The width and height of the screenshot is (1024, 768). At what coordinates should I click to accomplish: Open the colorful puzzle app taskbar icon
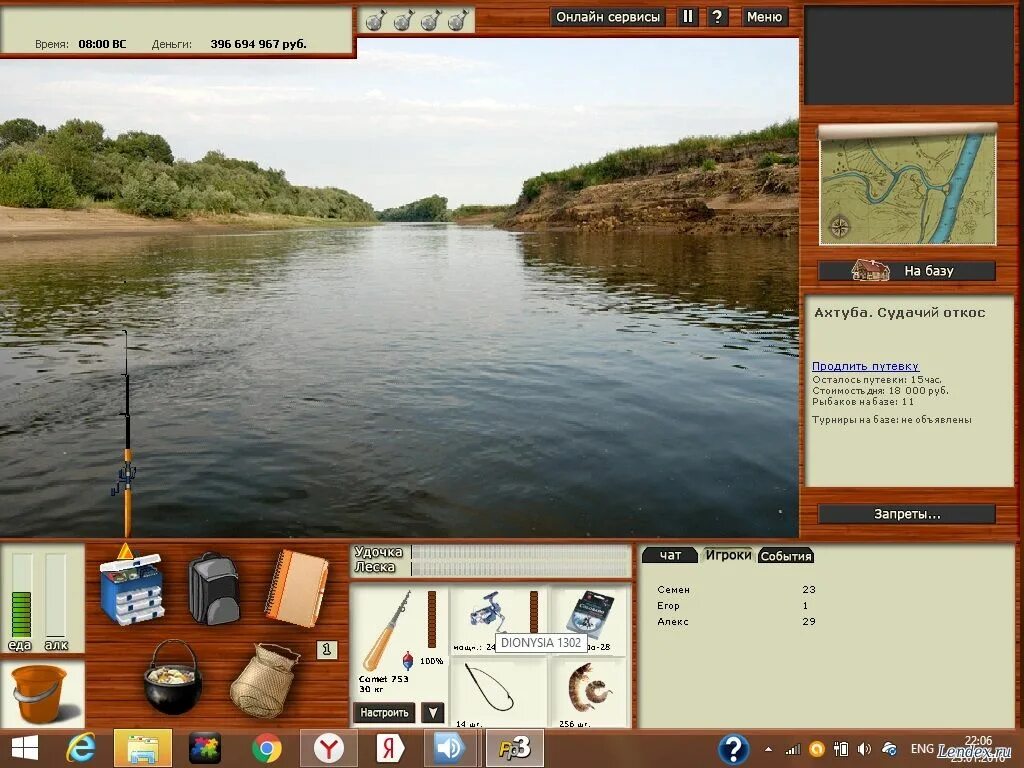(x=204, y=748)
